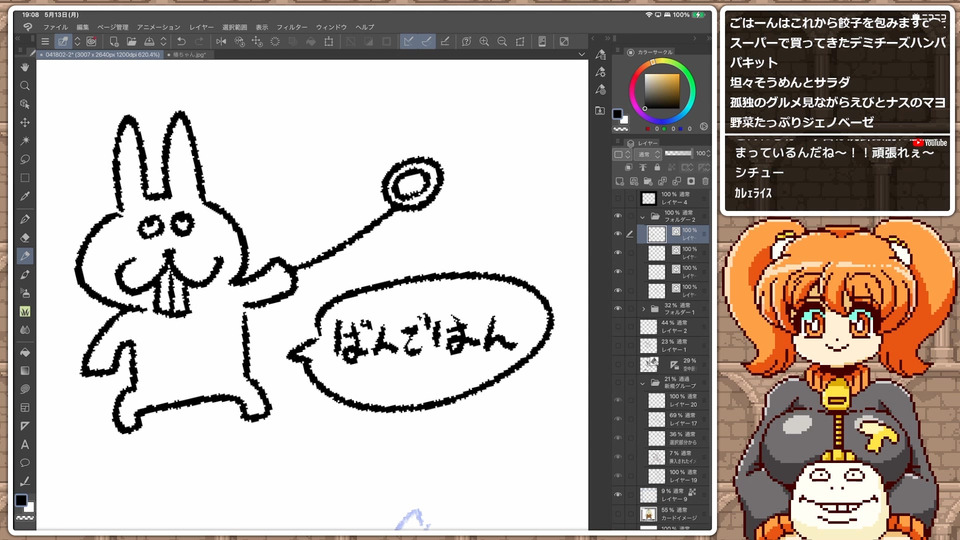Viewport: 960px width, 540px height.
Task: Show the hidden レイヤー 2 layer
Action: coord(618,327)
